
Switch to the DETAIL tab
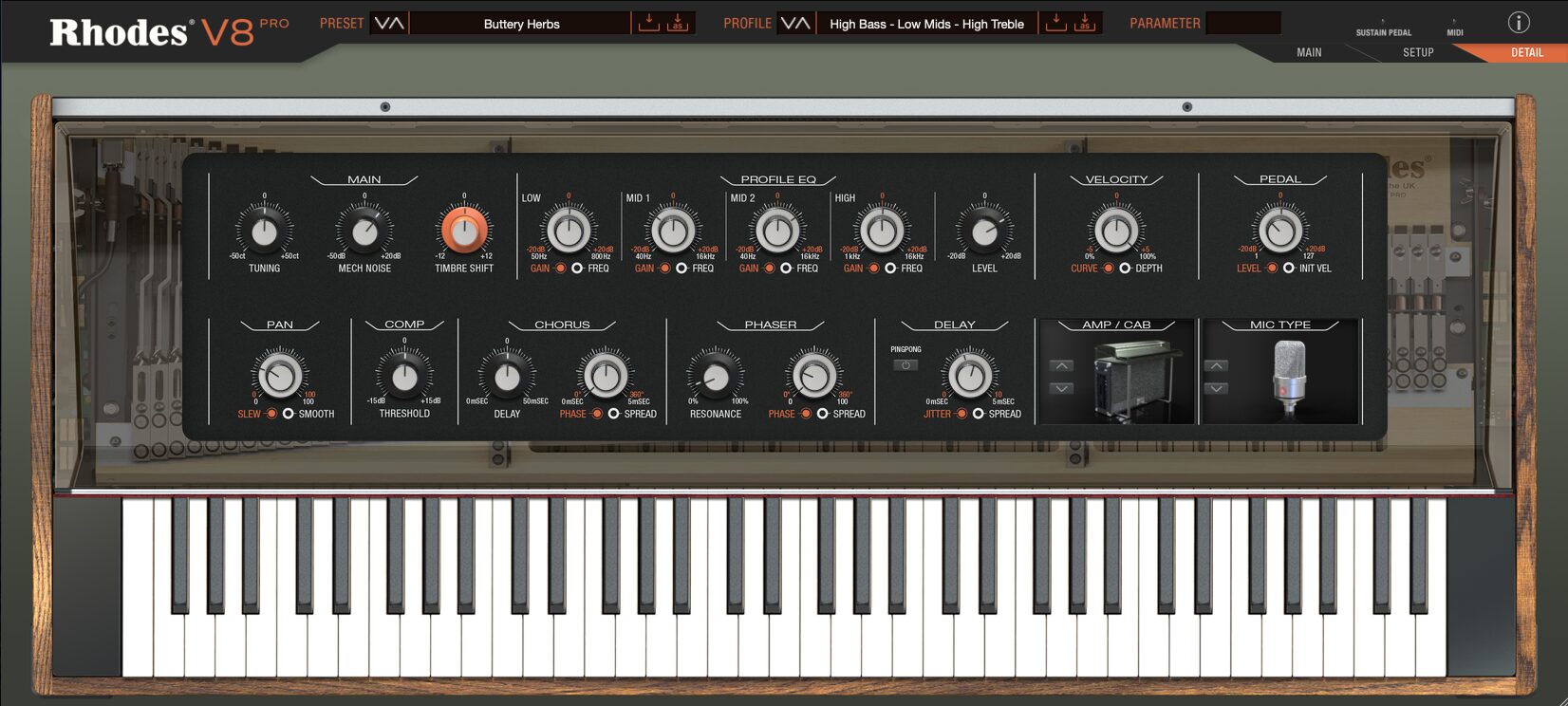pos(1527,52)
